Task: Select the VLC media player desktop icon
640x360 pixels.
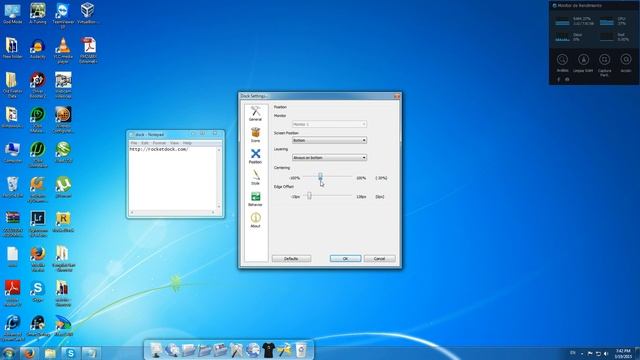Action: pos(63,51)
